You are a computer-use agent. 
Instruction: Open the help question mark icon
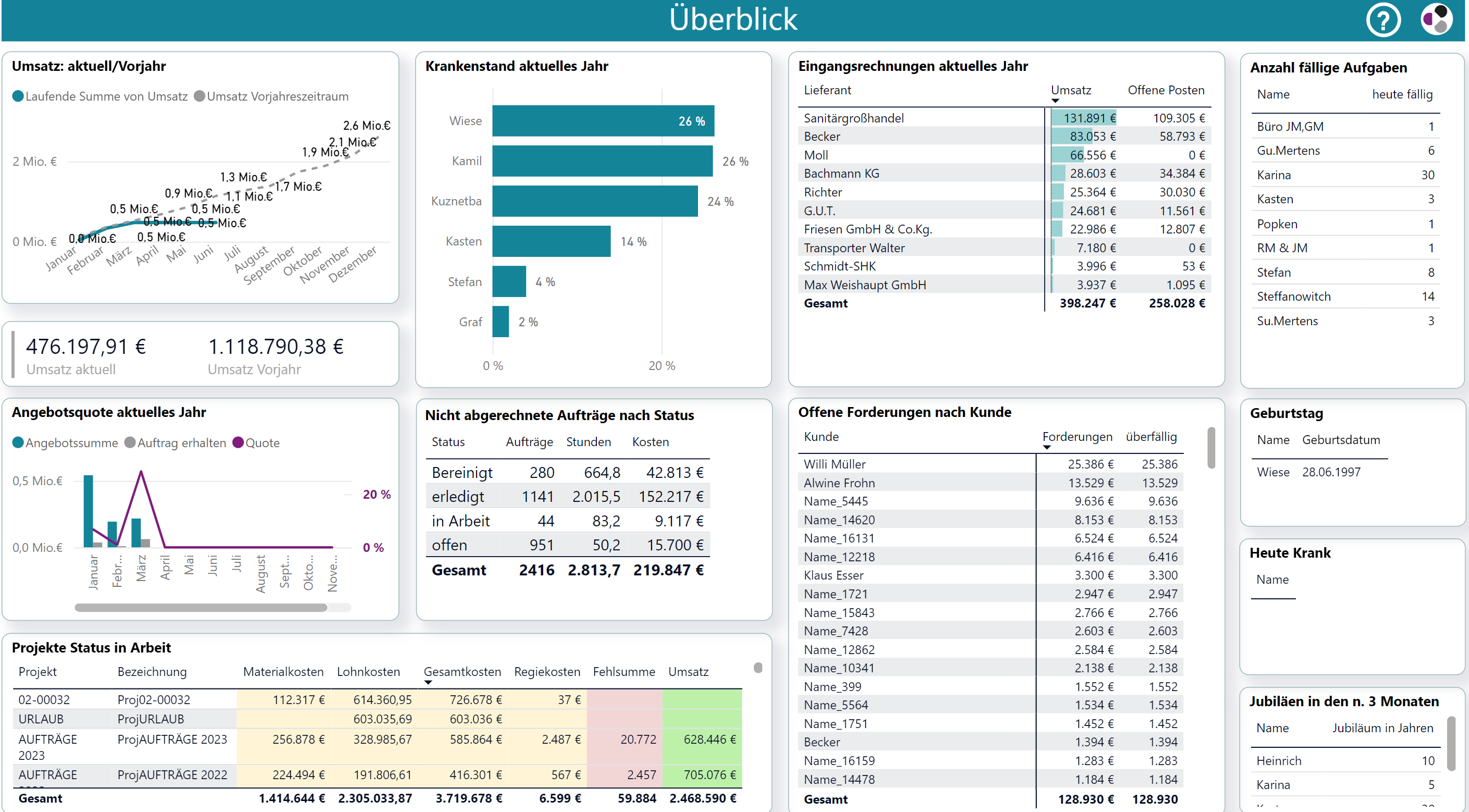(1383, 20)
